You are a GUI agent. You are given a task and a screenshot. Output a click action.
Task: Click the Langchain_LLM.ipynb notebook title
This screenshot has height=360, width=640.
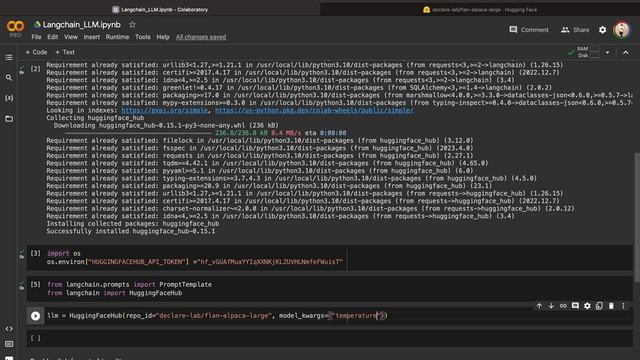(82, 24)
